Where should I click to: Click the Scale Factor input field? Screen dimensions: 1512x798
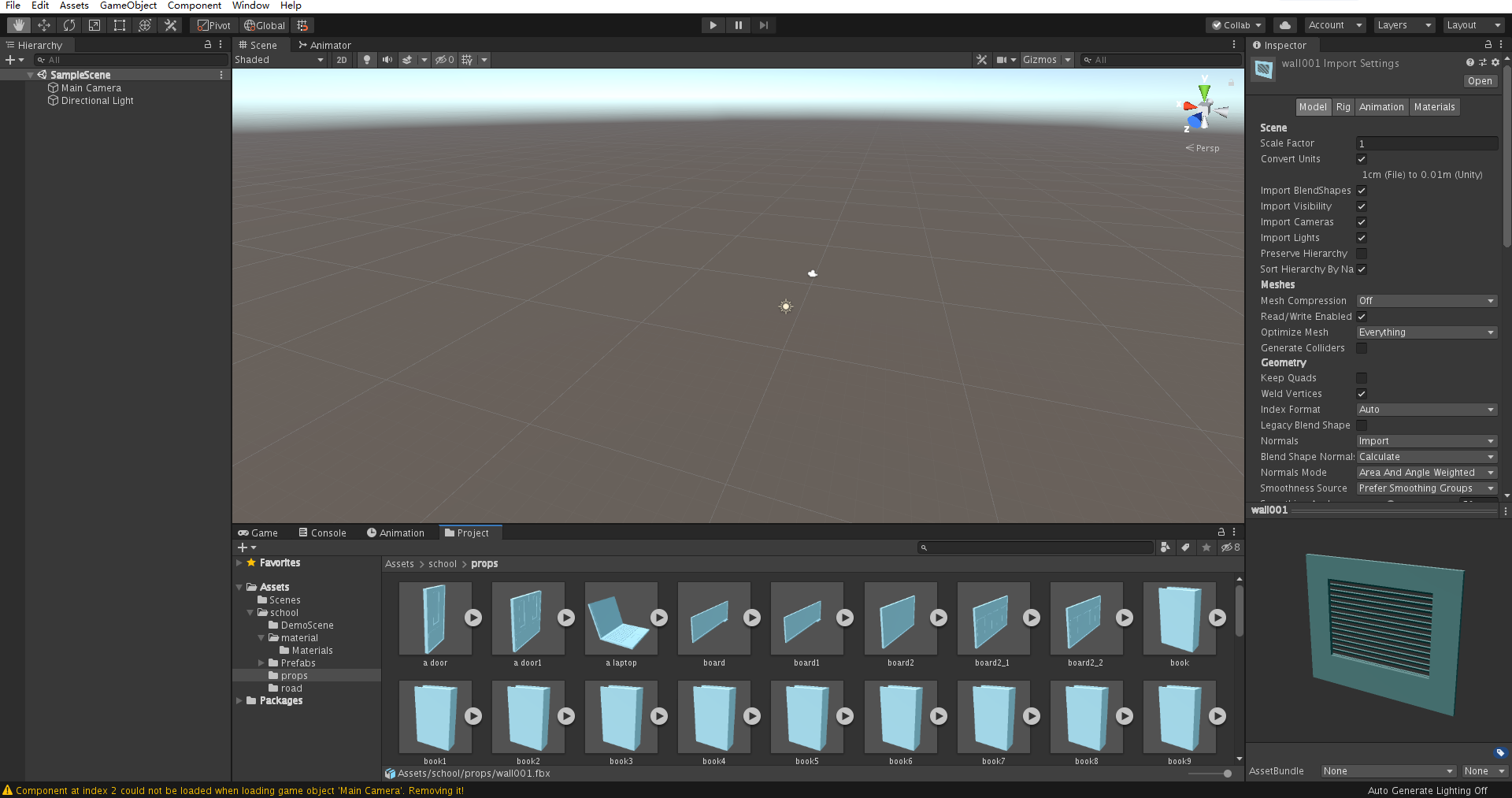click(x=1426, y=143)
